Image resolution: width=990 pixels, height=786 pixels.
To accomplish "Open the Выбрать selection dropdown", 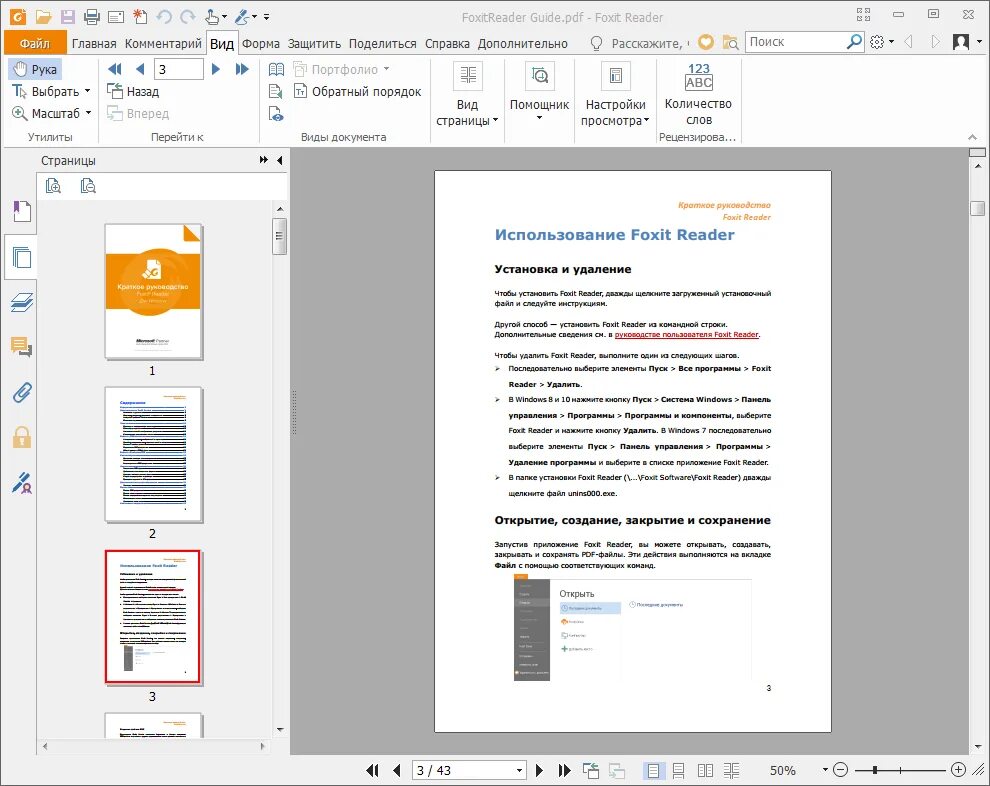I will [52, 92].
